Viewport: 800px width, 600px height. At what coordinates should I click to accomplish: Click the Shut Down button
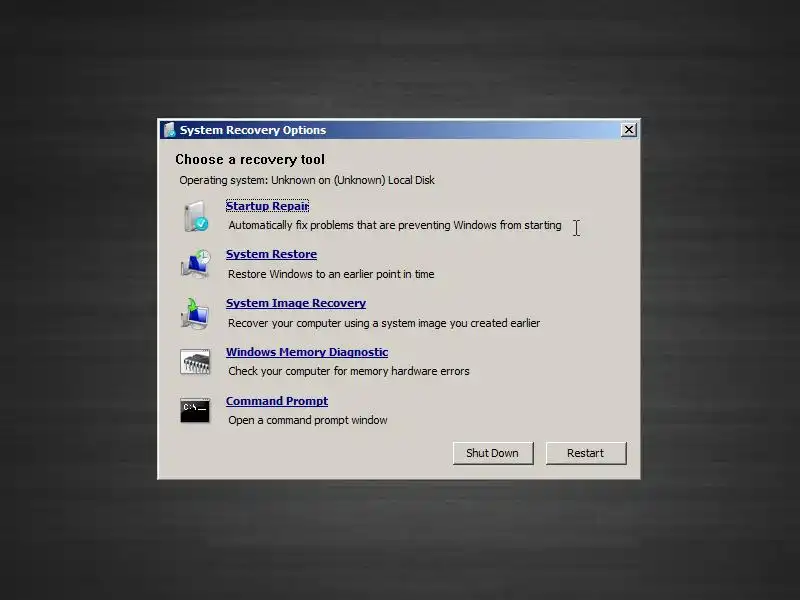tap(493, 453)
